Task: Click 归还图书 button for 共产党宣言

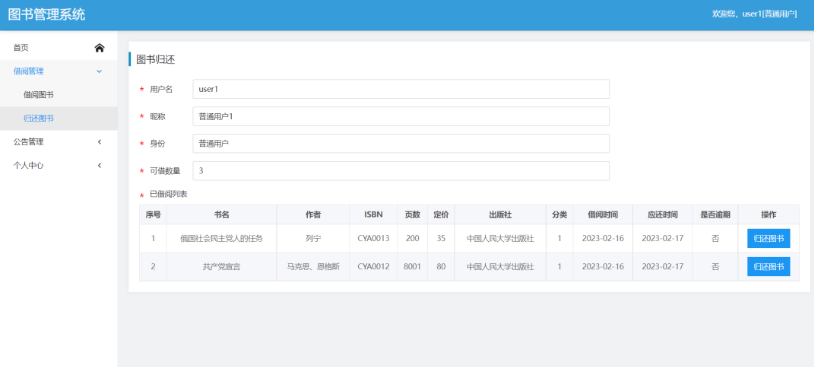Action: (768, 267)
